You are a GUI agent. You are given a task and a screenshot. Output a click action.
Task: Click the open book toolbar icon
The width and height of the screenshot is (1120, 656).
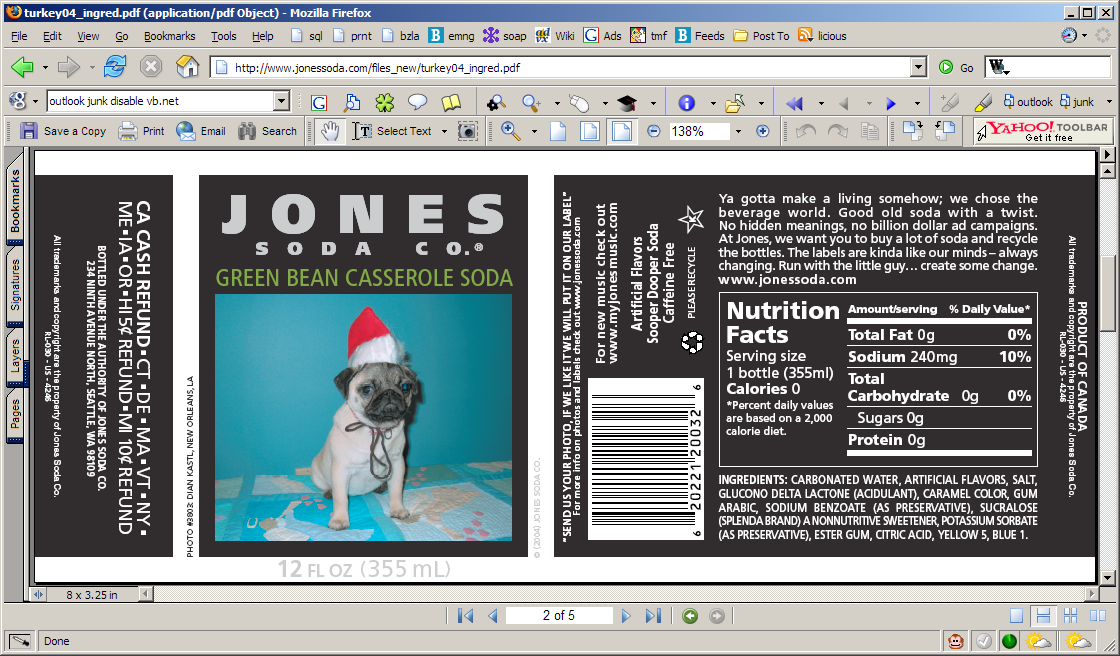coord(451,103)
